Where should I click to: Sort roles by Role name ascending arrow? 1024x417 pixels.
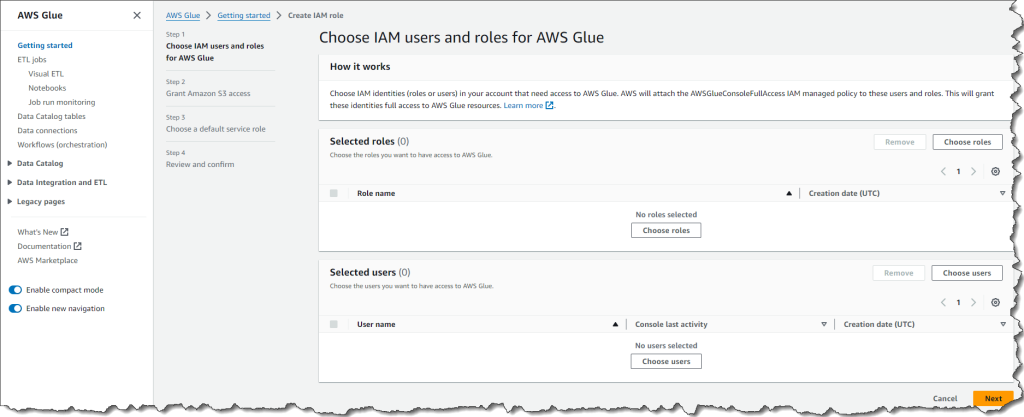tap(789, 193)
